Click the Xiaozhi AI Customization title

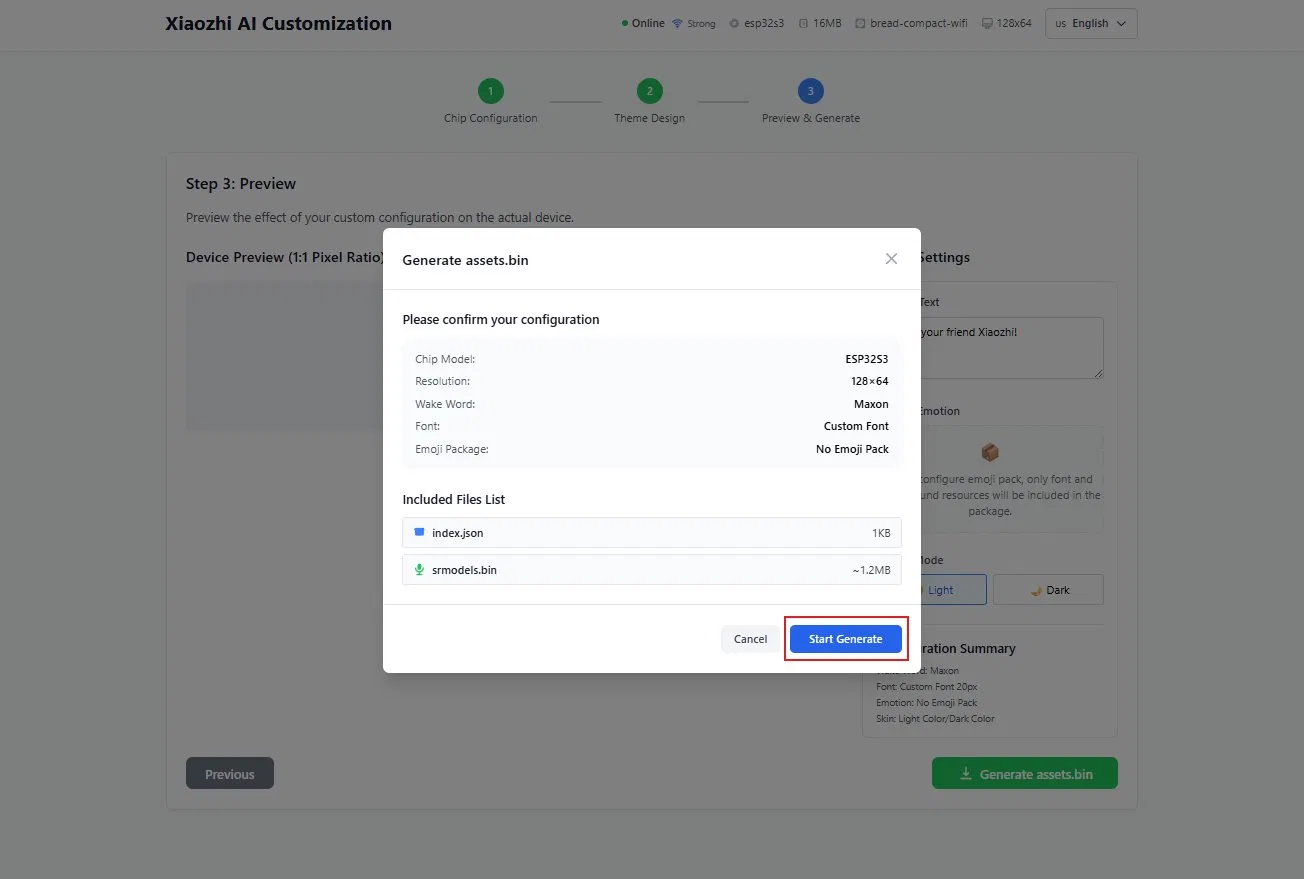[x=279, y=23]
